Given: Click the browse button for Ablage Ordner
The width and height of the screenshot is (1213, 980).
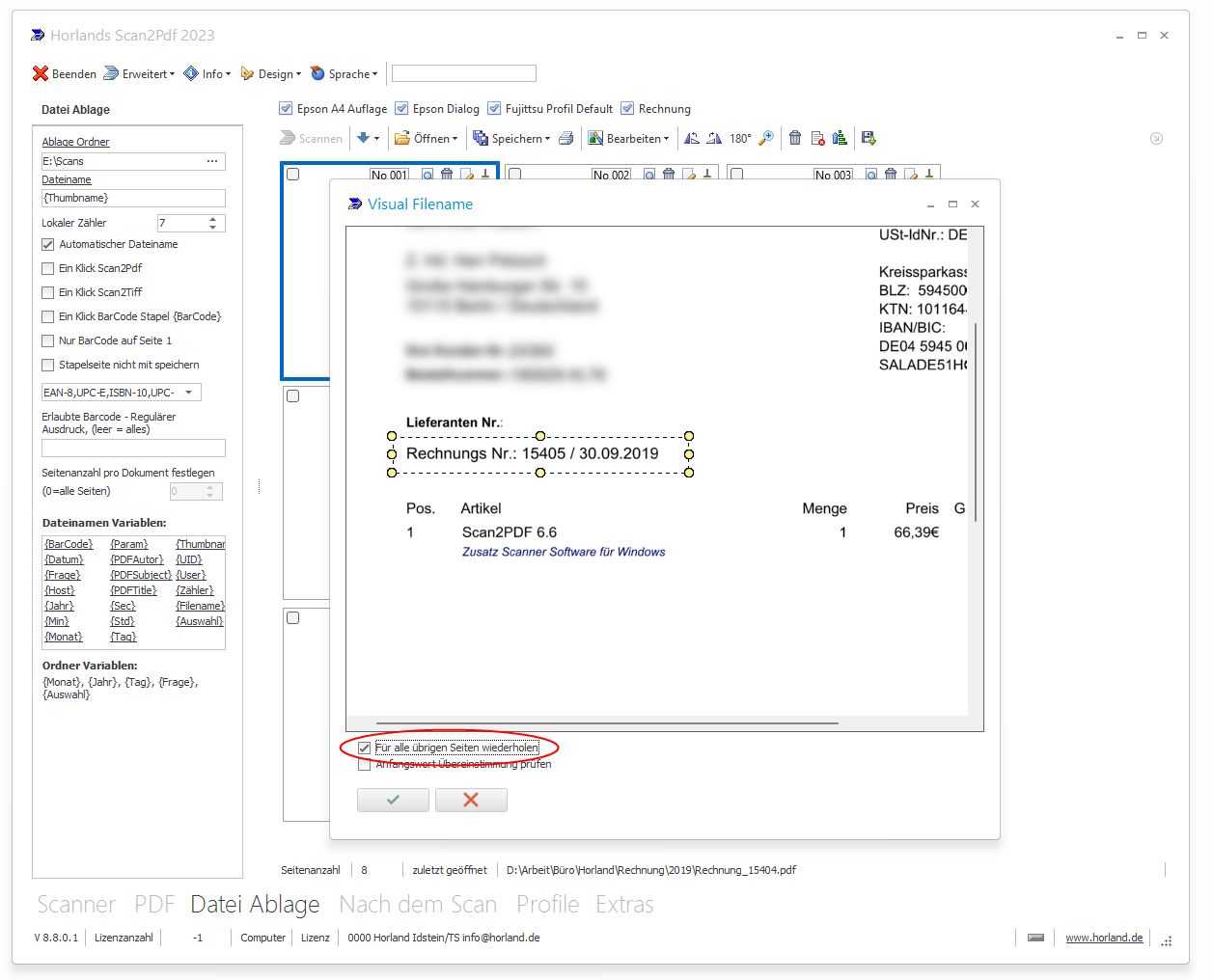Looking at the screenshot, I should pyautogui.click(x=212, y=161).
